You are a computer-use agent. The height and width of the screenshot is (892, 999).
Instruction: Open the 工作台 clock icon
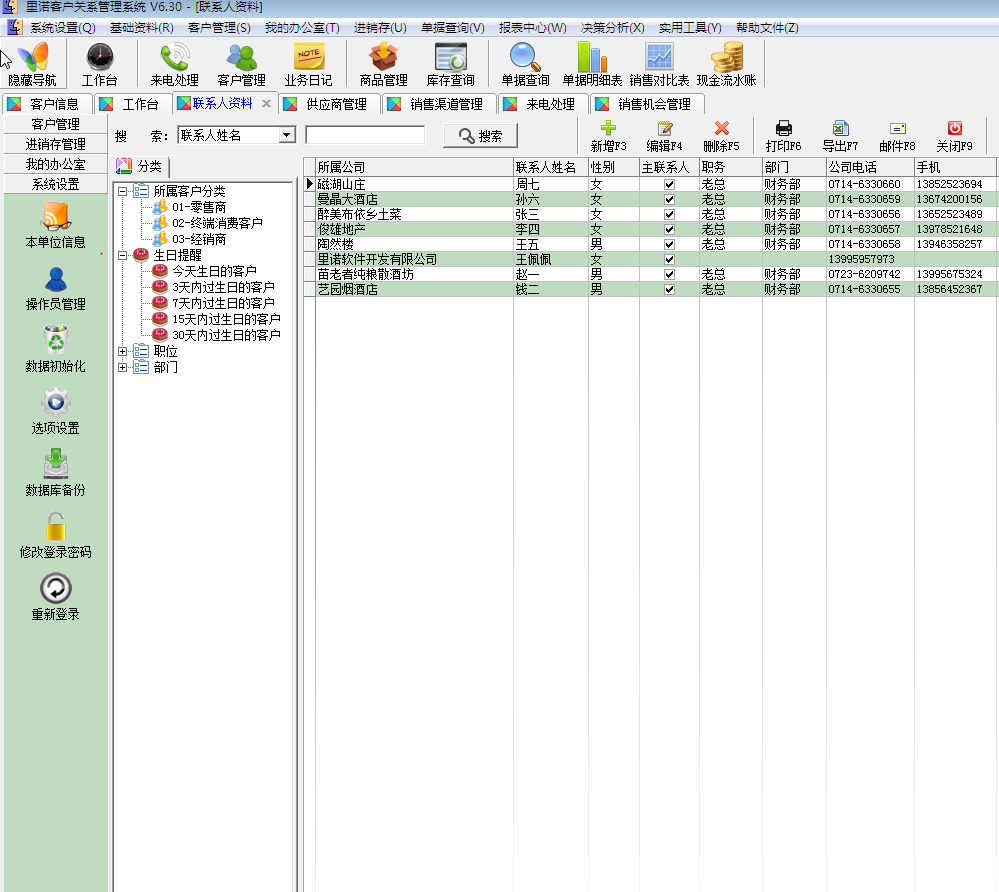point(99,64)
